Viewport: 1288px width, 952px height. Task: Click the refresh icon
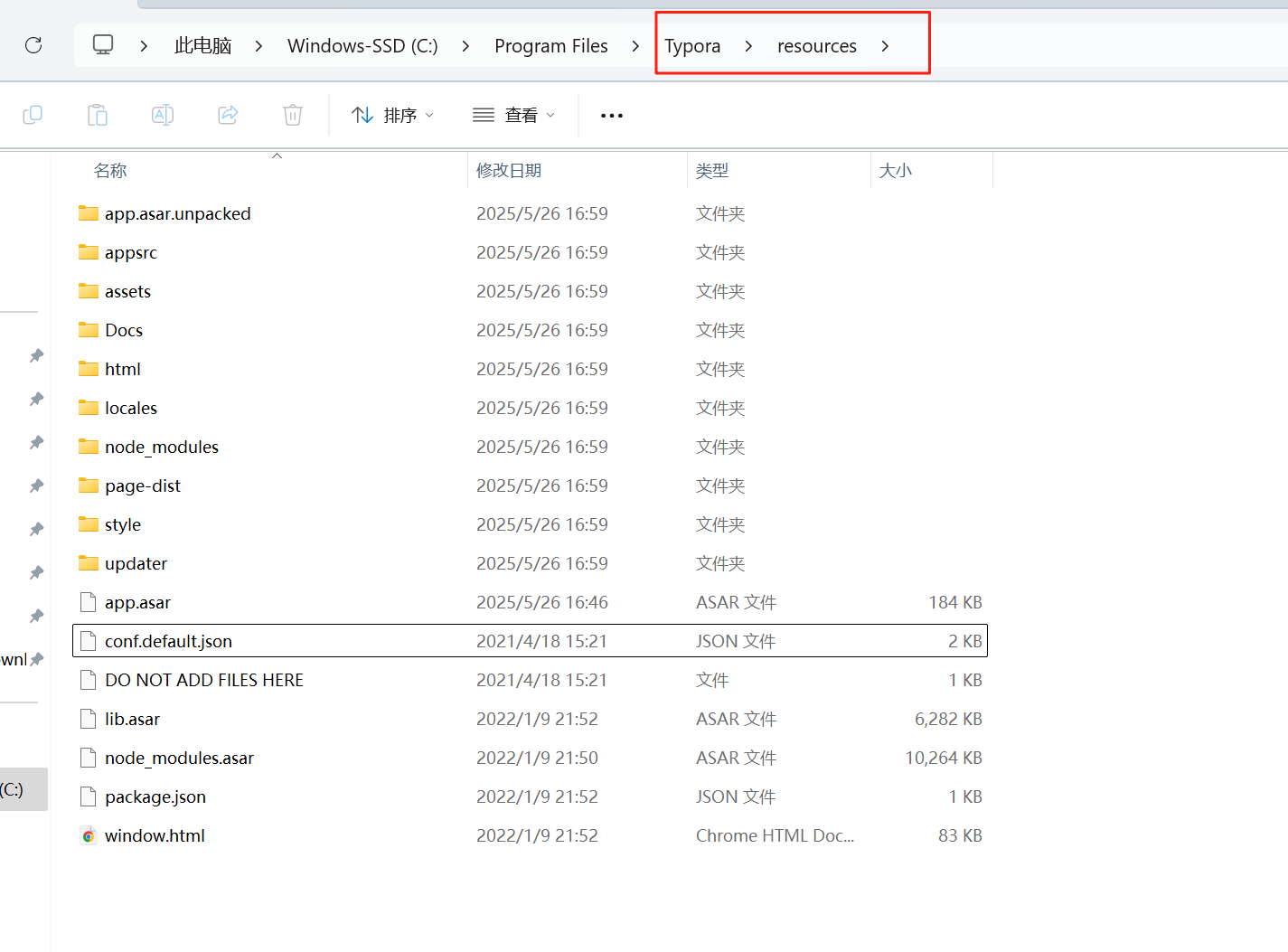33,45
